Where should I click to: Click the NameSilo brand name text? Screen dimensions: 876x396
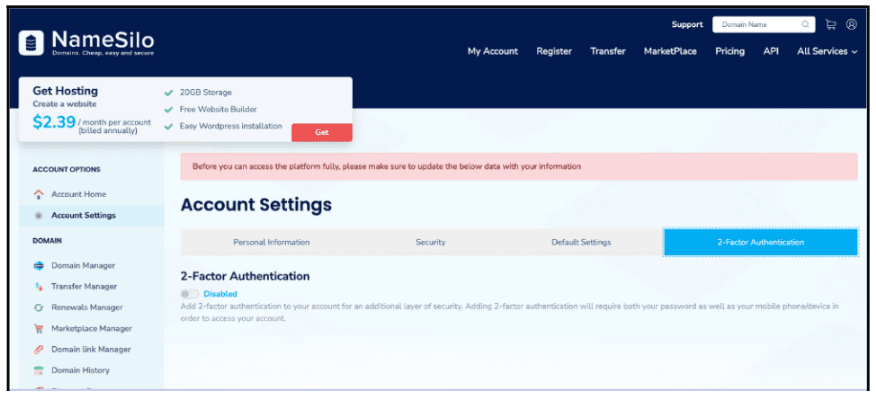(x=103, y=40)
